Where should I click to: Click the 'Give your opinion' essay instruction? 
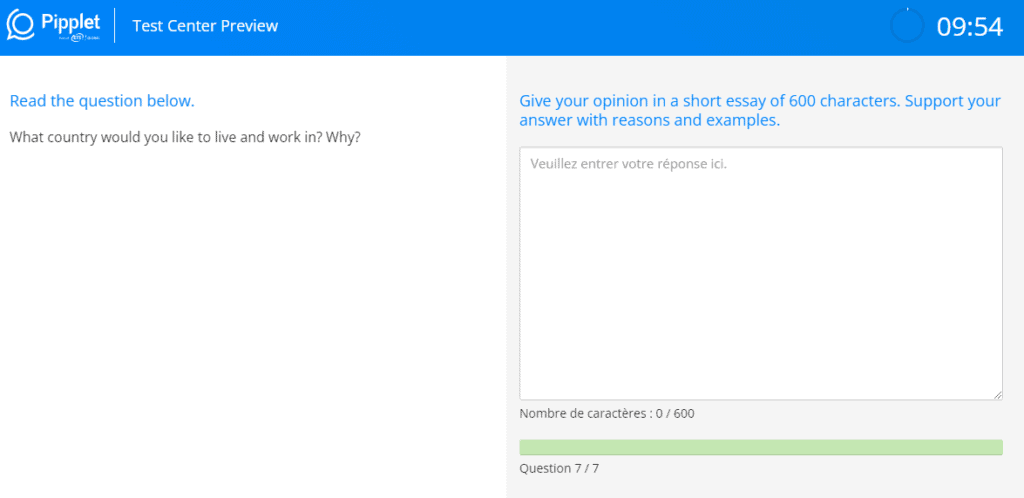(760, 111)
